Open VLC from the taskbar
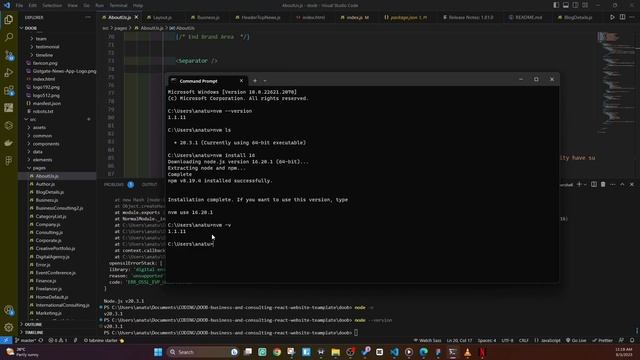The image size is (640, 360). [x=467, y=352]
